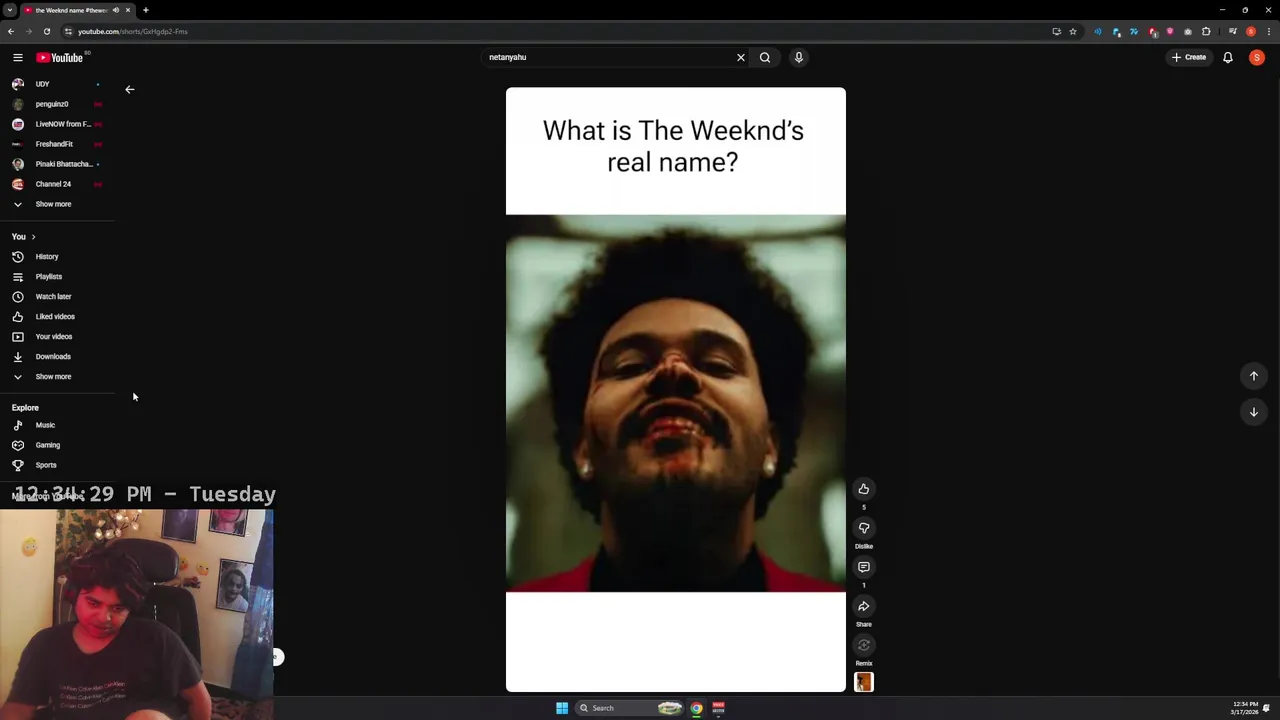Click the Short video player
1280x720 pixels.
pyautogui.click(x=676, y=390)
